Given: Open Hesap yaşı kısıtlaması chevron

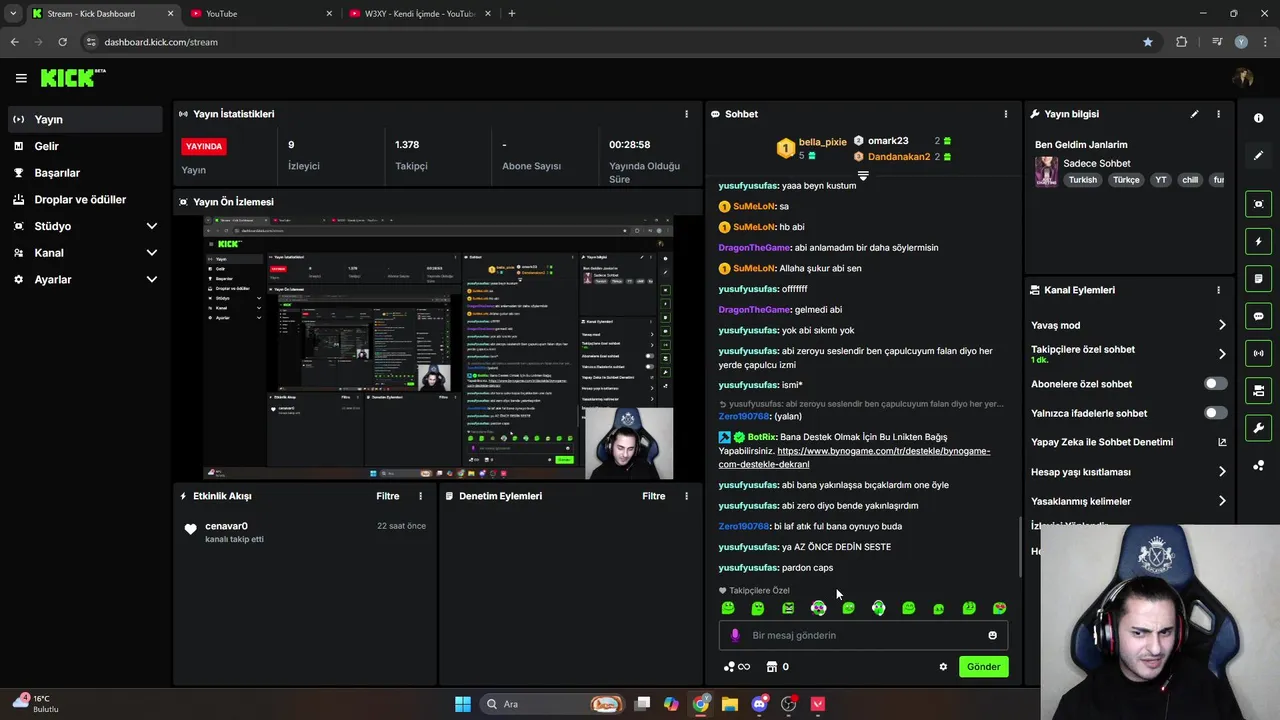Looking at the screenshot, I should [1222, 472].
